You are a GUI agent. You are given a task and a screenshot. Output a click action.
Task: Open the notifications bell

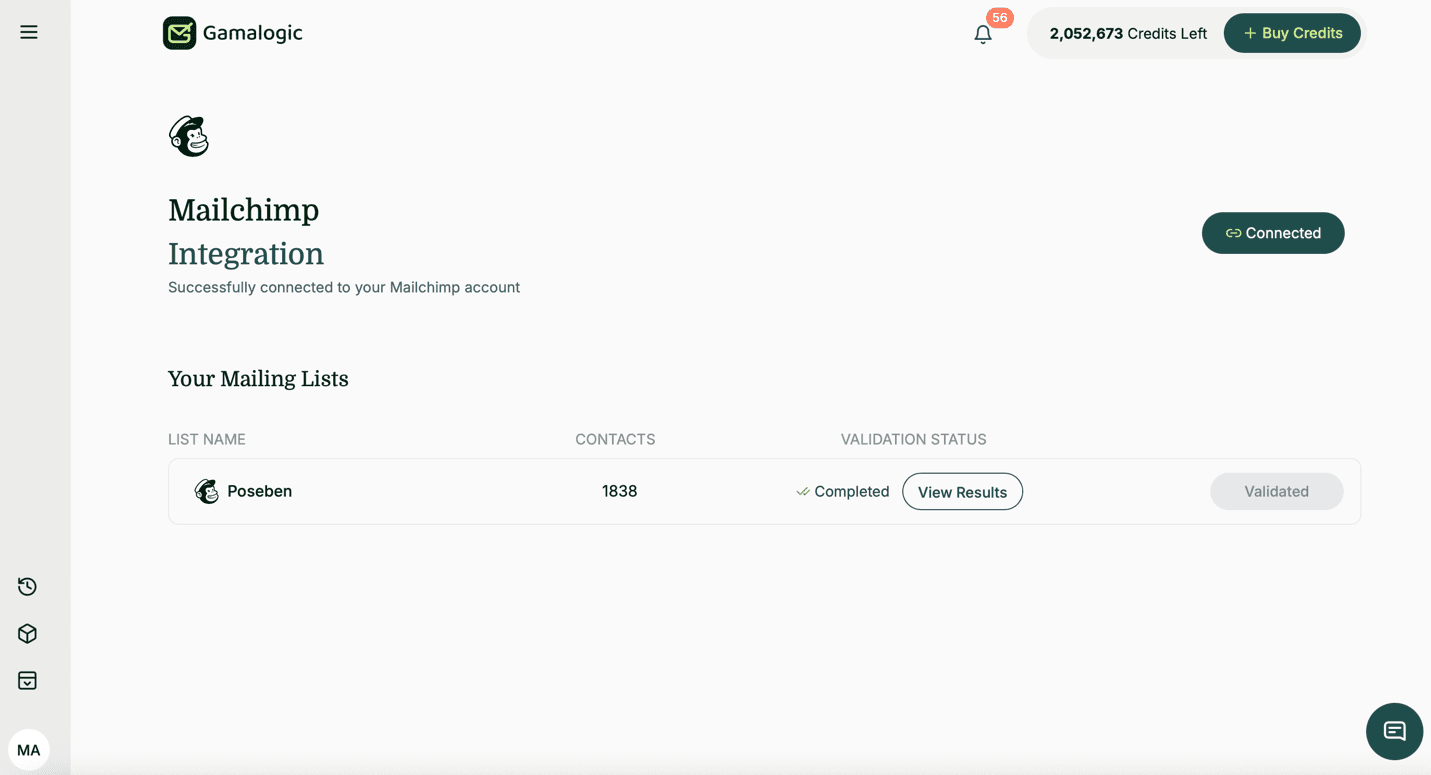pos(983,34)
